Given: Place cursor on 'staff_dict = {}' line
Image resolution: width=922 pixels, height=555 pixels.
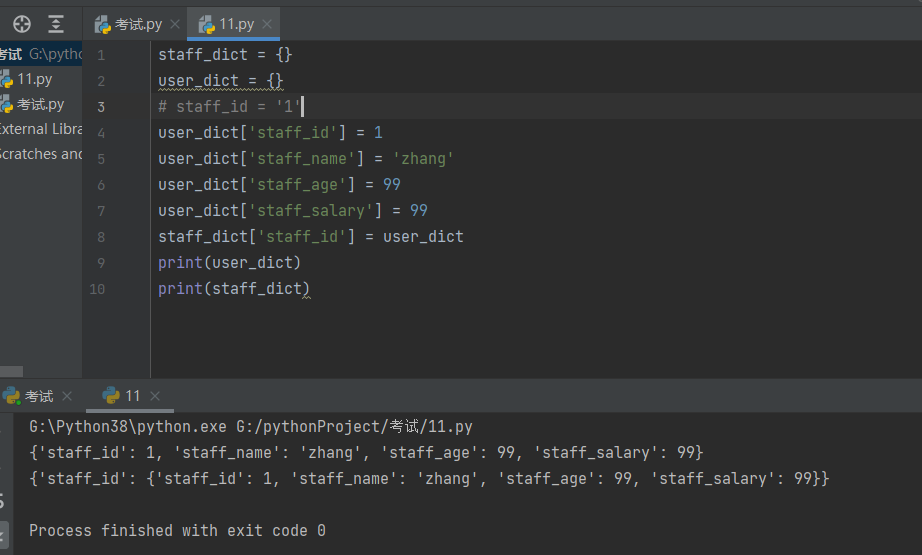Looking at the screenshot, I should pos(225,55).
